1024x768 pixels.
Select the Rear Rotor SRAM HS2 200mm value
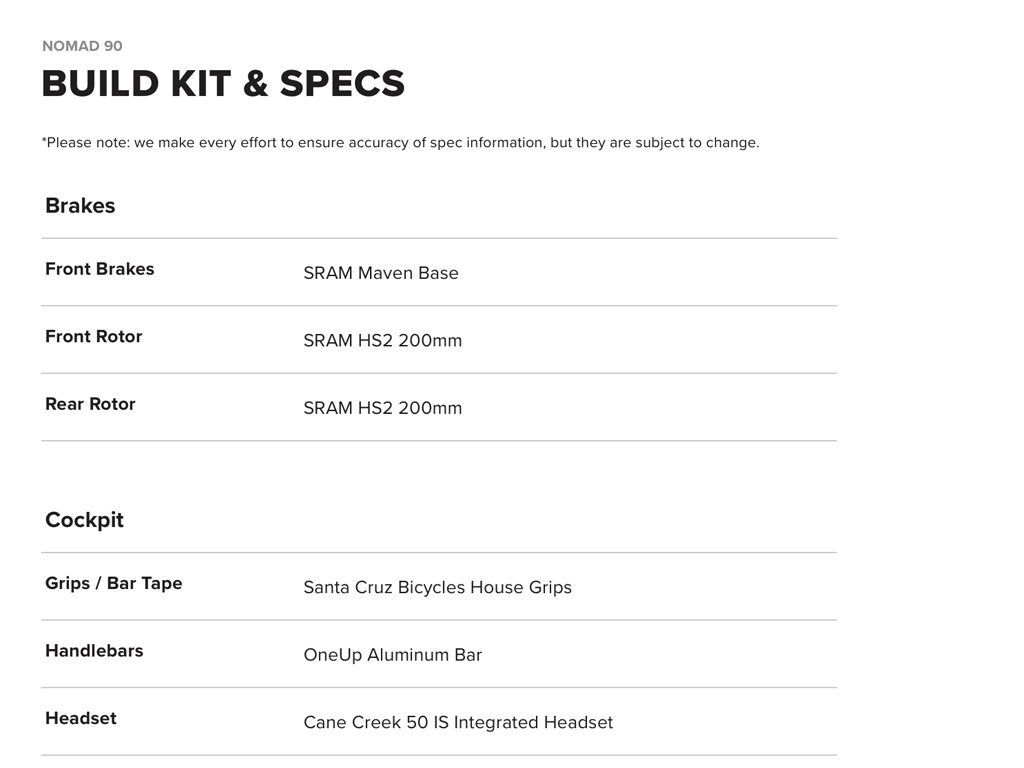click(383, 408)
